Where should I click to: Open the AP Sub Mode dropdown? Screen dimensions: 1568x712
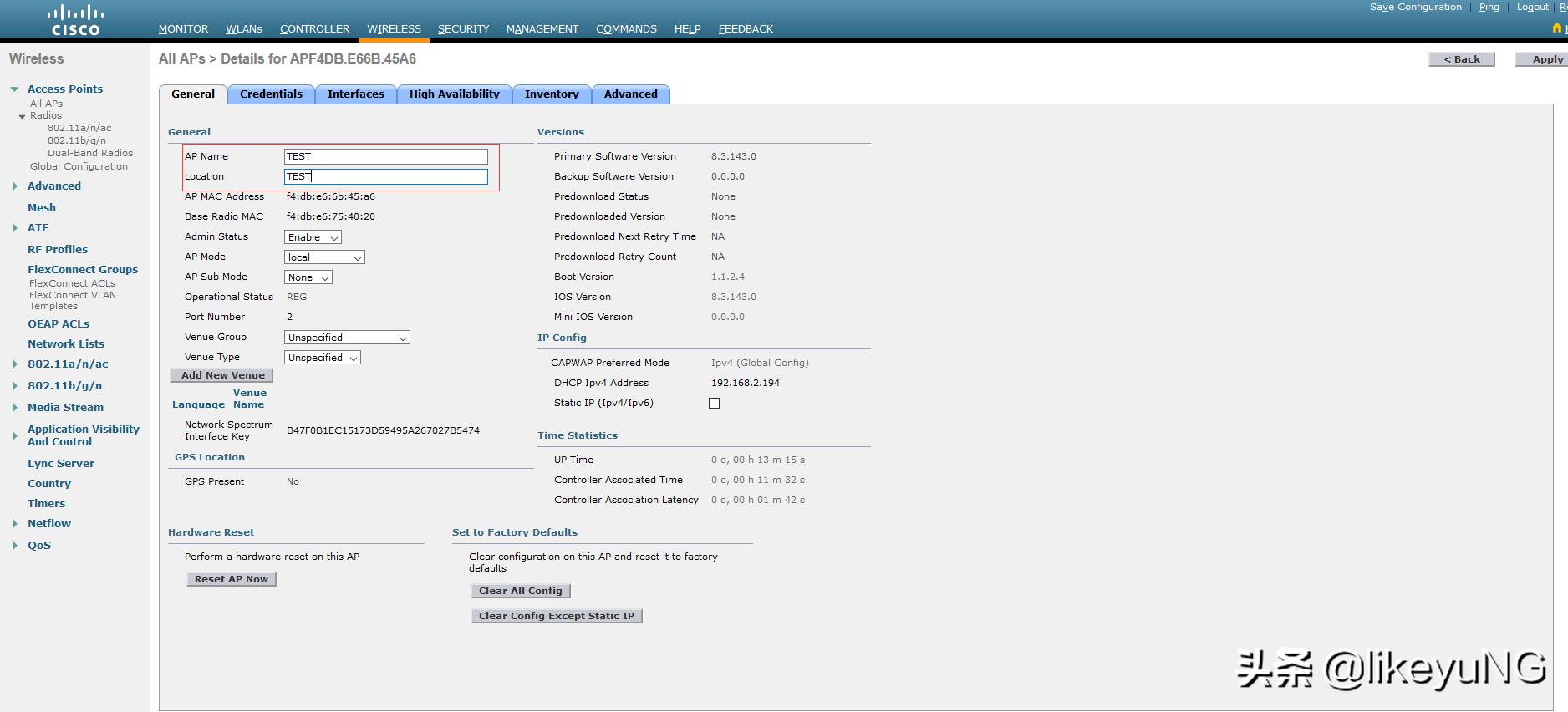pos(308,277)
